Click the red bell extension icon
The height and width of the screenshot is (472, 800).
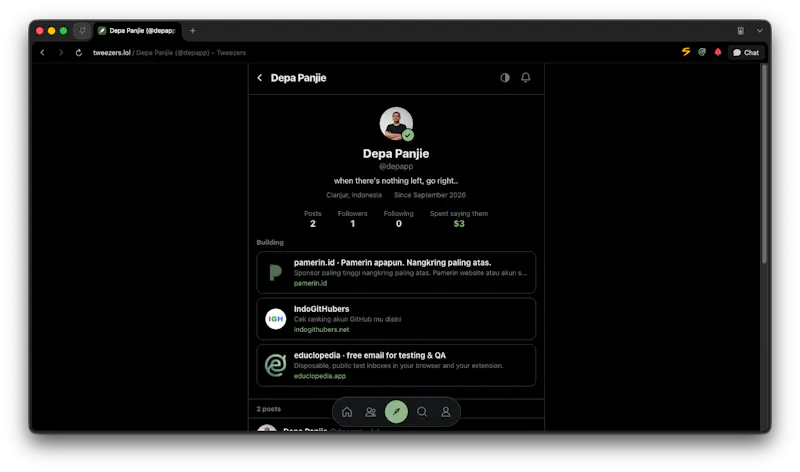[x=718, y=52]
